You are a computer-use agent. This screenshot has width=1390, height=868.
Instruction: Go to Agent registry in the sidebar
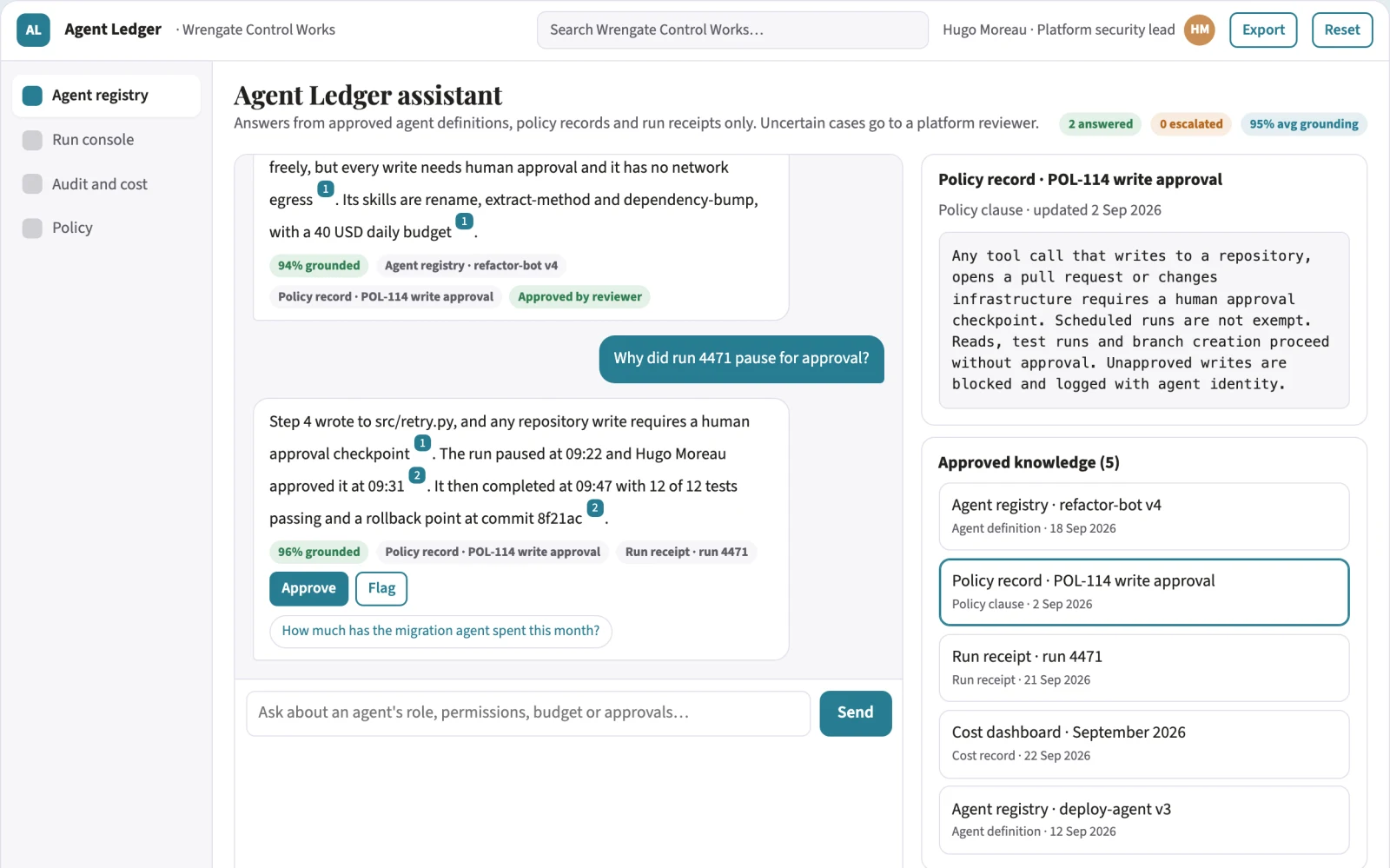pyautogui.click(x=106, y=96)
